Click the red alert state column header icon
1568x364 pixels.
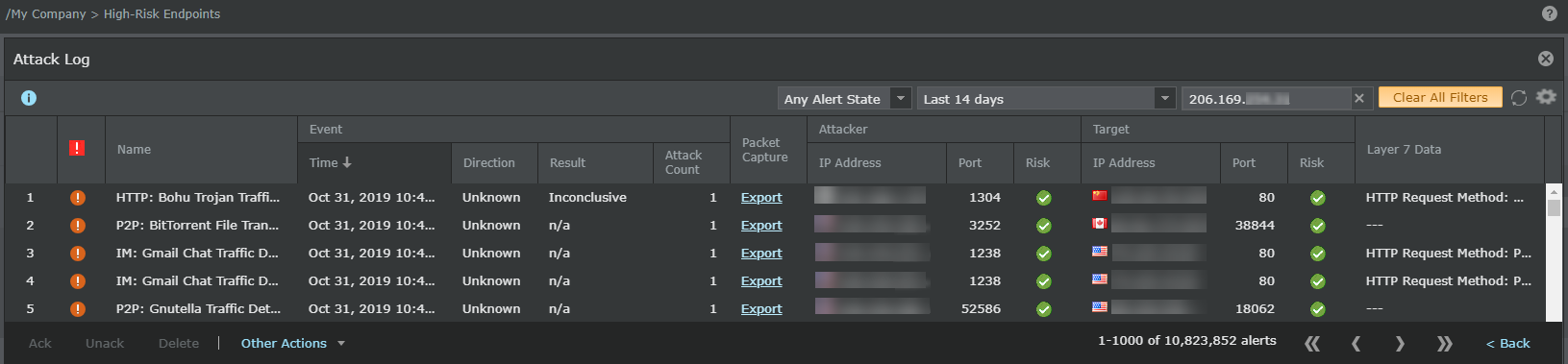tap(77, 148)
